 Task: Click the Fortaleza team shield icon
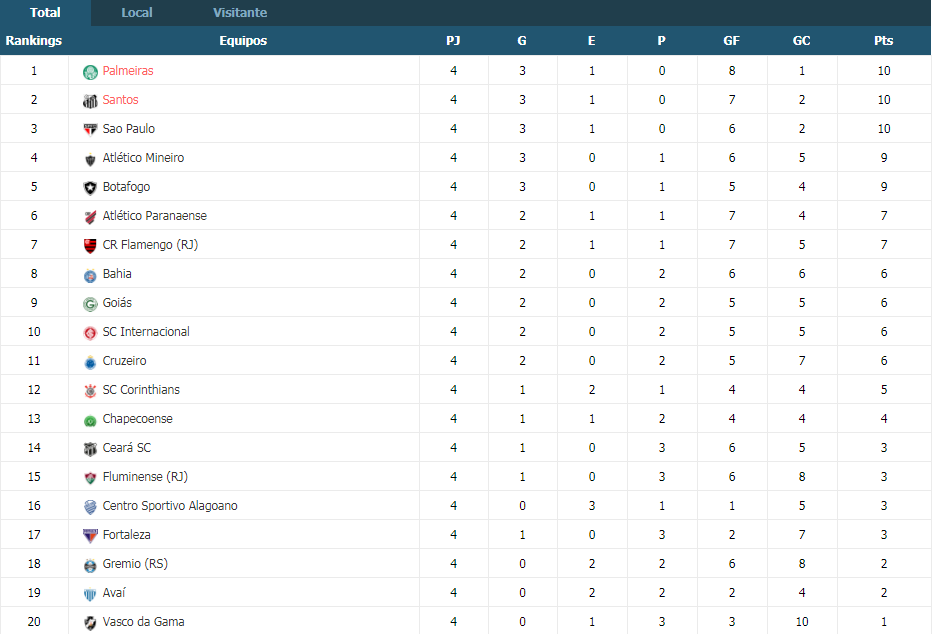[90, 535]
